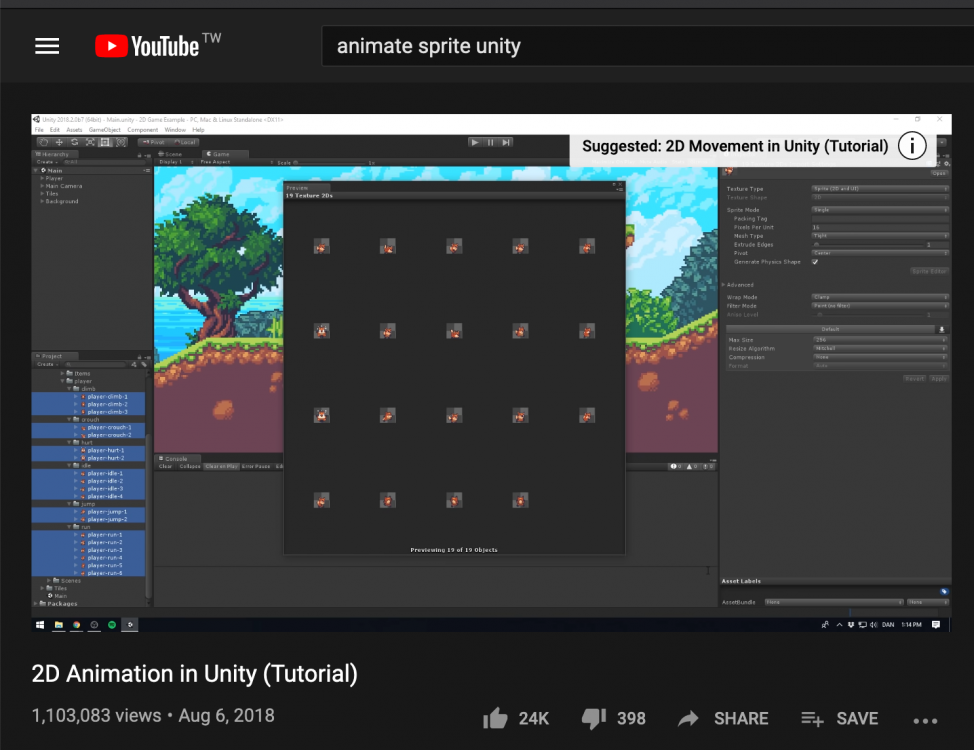This screenshot has width=974, height=750.
Task: Open the Max Size dropdown
Action: coord(880,340)
